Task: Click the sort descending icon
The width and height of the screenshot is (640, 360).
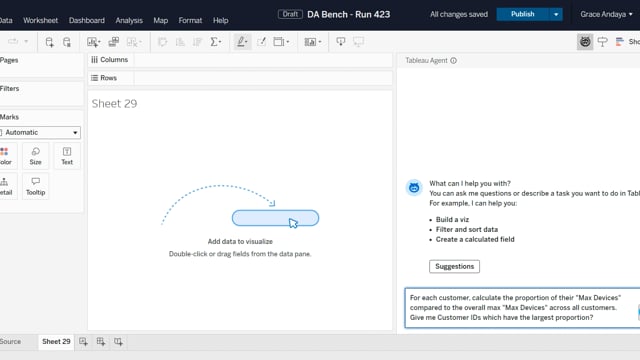Action: [x=198, y=42]
